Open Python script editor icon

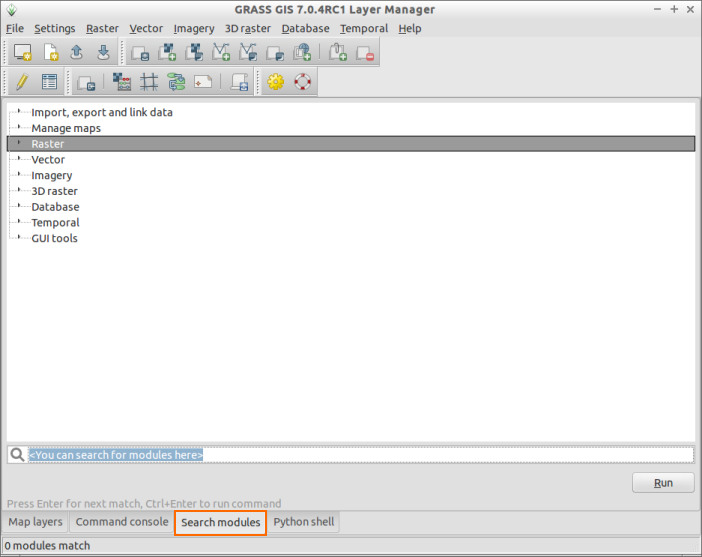coord(240,82)
